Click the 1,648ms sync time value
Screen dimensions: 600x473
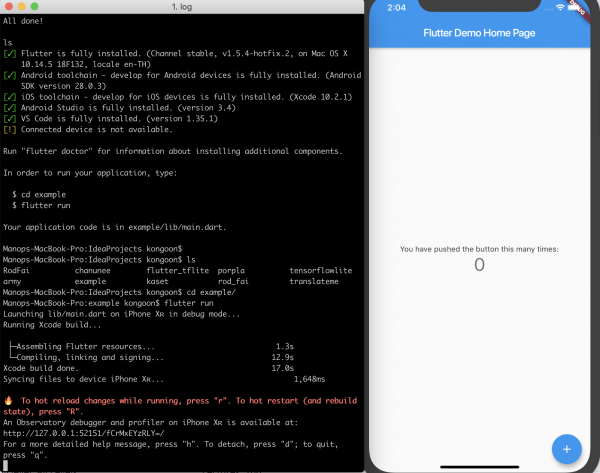(310, 379)
